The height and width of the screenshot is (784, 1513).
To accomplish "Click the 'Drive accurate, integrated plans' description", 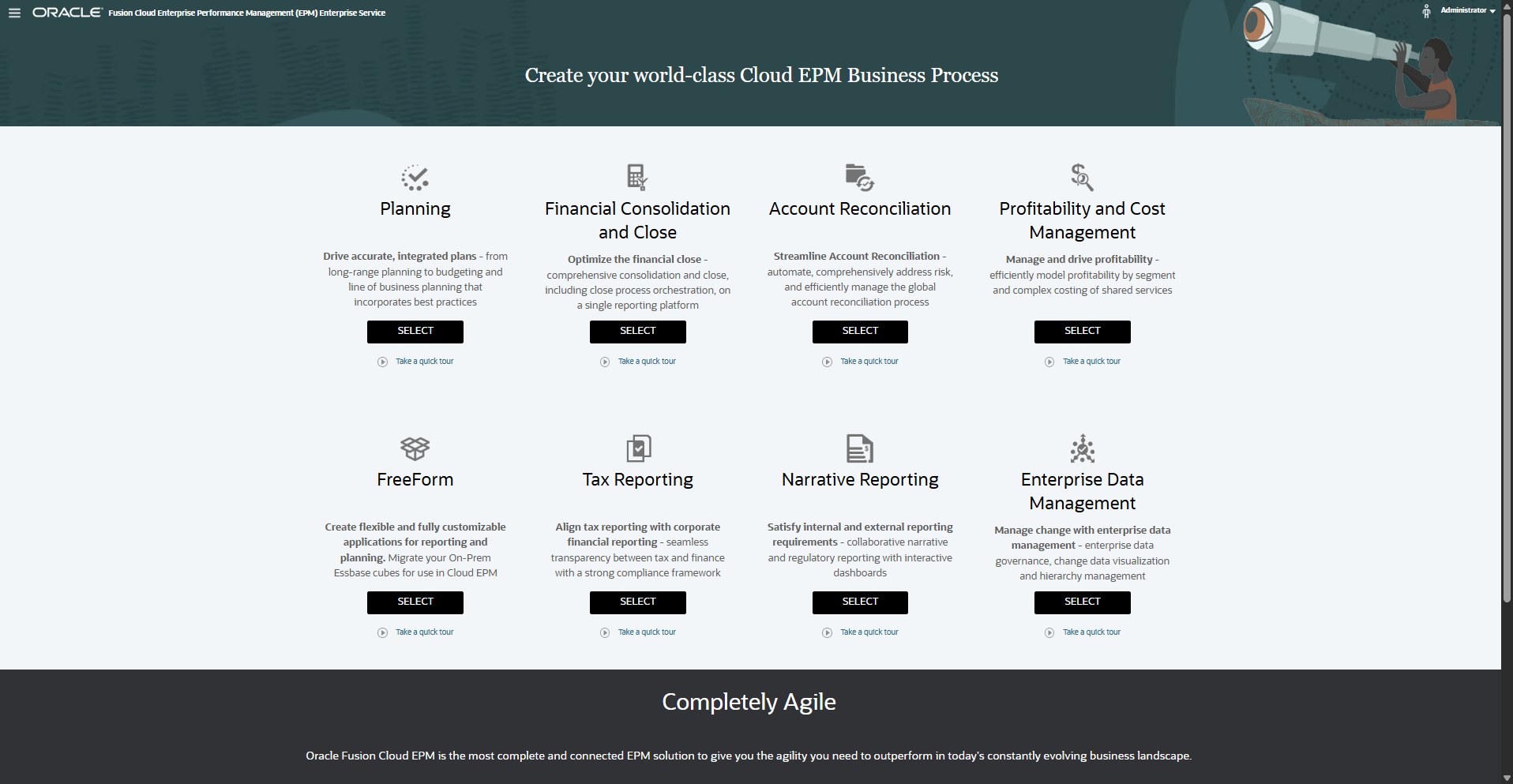I will pyautogui.click(x=415, y=279).
